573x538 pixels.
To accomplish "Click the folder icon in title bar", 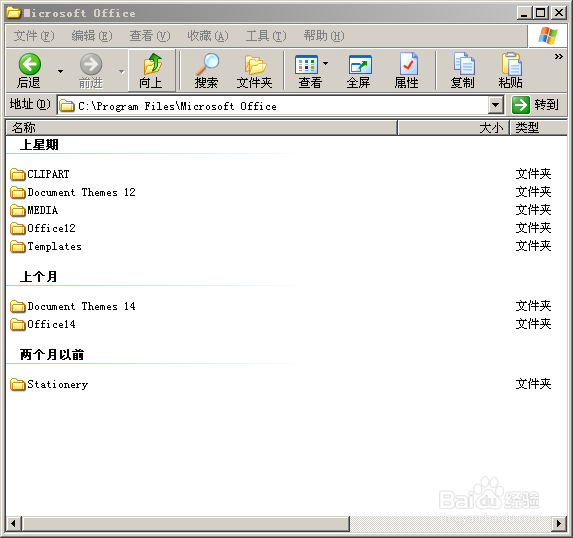I will pyautogui.click(x=14, y=13).
